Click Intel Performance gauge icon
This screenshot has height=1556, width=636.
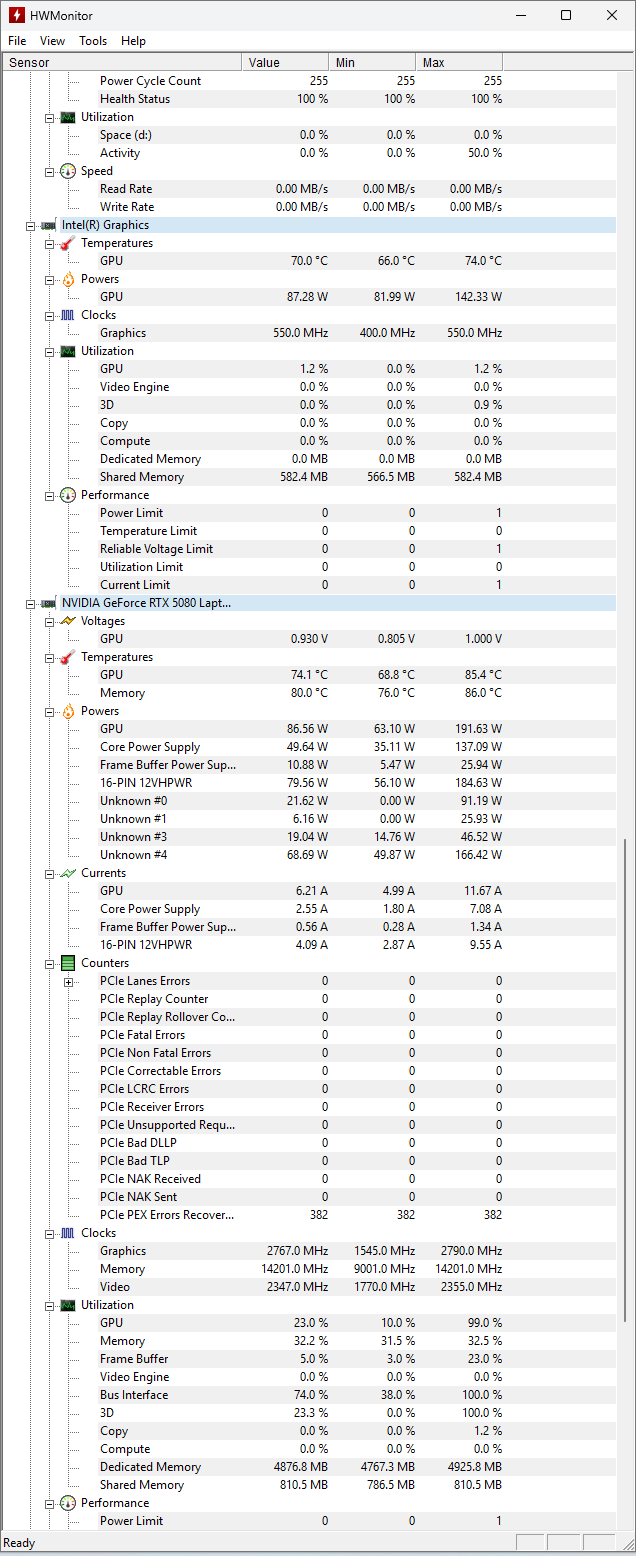point(67,495)
